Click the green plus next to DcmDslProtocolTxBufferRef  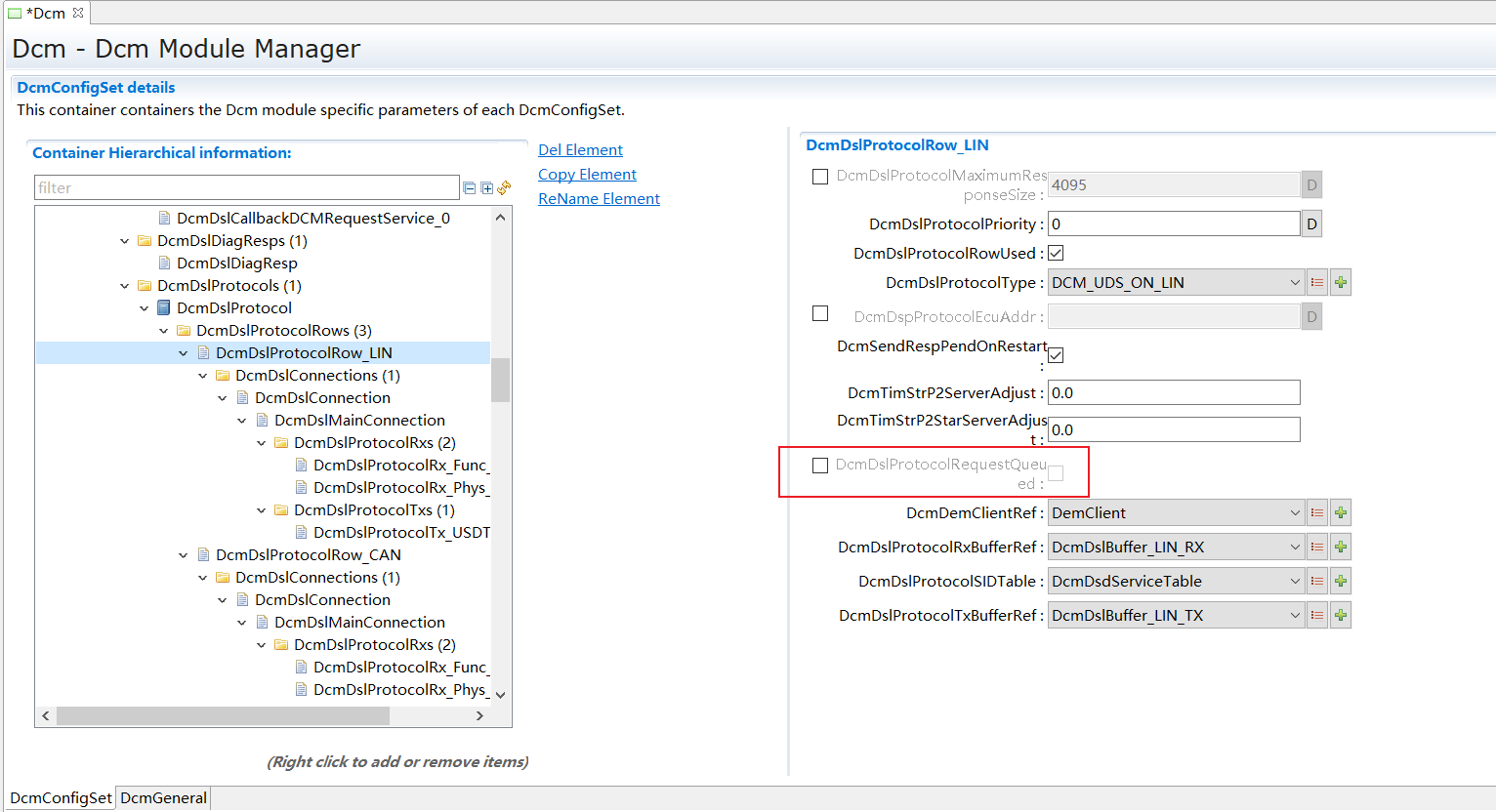pyautogui.click(x=1341, y=616)
